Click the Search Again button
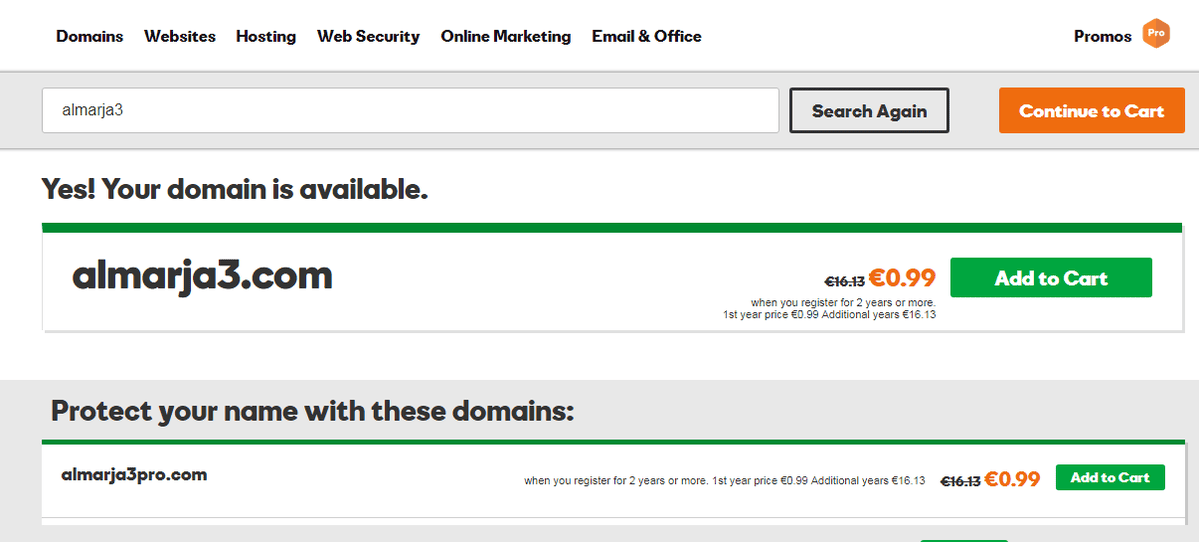The width and height of the screenshot is (1199, 542). (869, 111)
